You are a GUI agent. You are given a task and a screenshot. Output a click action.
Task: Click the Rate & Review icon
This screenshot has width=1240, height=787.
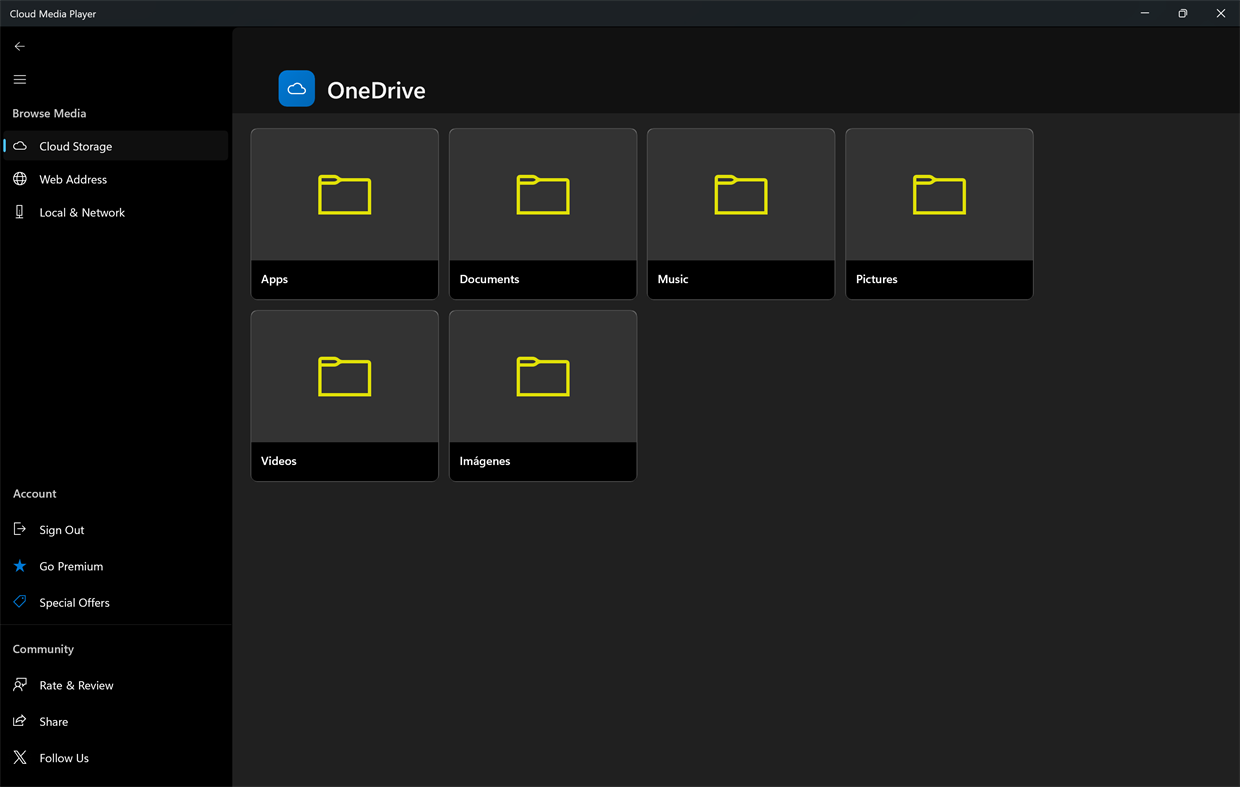pyautogui.click(x=20, y=685)
